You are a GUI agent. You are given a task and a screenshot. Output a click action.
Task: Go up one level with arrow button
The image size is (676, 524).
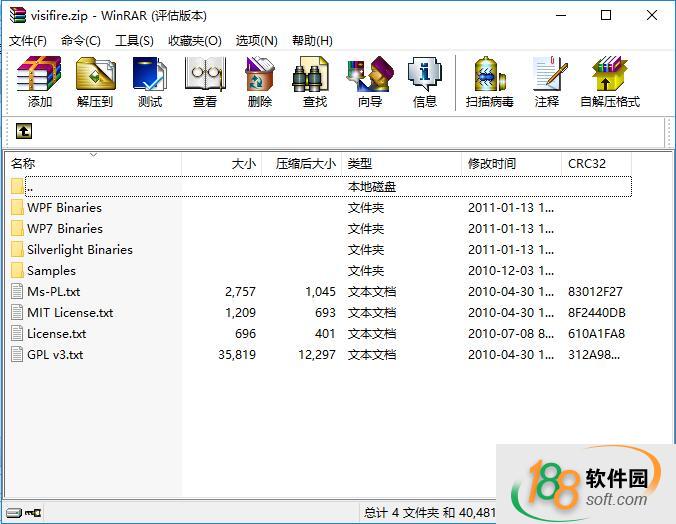coord(24,131)
